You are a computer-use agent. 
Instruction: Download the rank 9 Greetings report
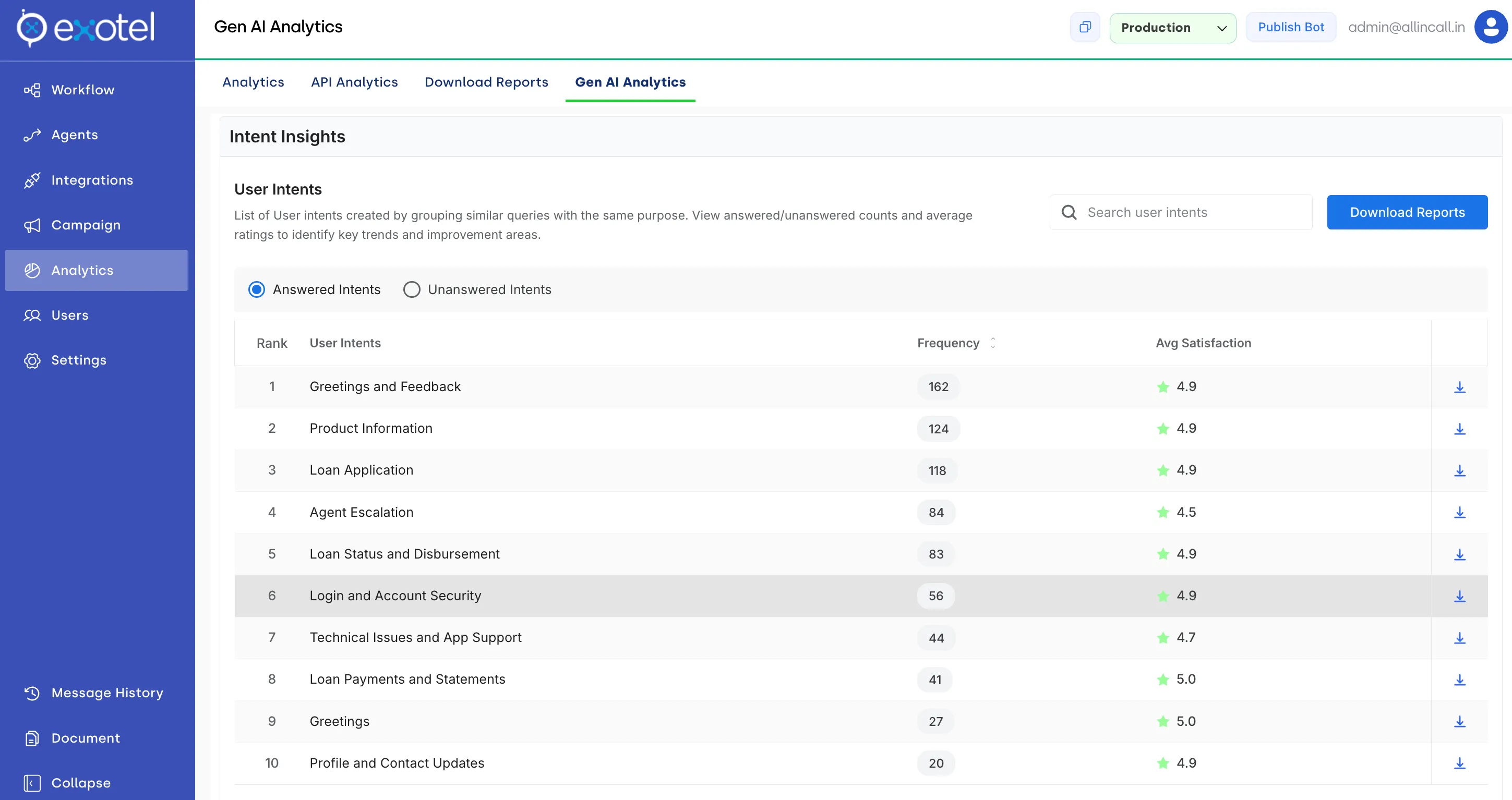click(x=1460, y=721)
